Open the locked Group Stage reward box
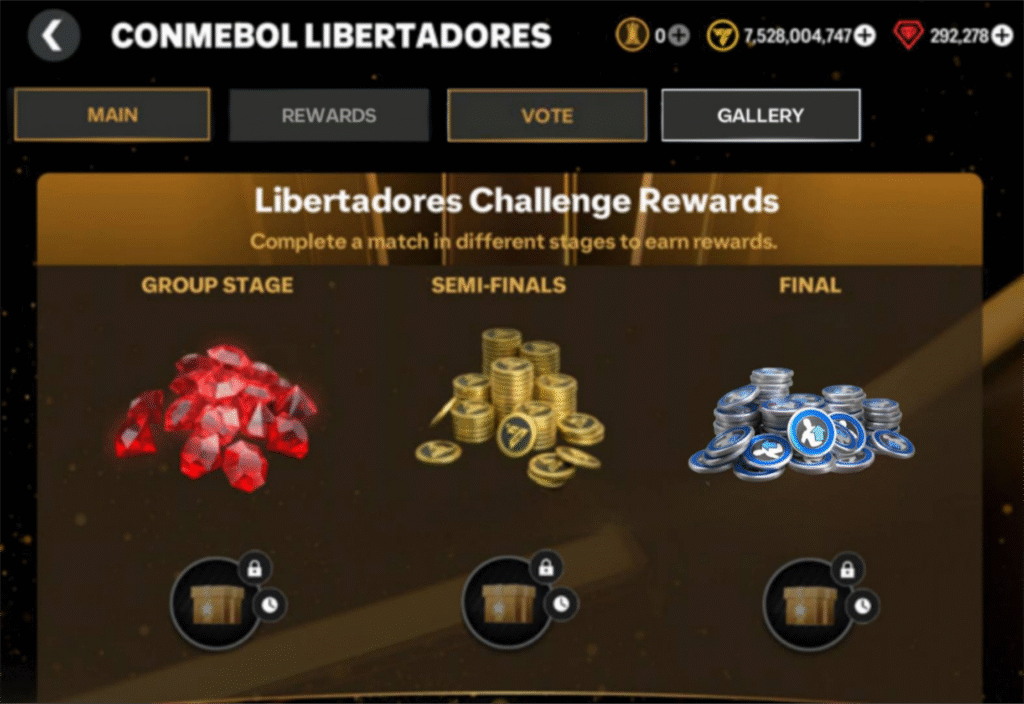The image size is (1024, 704). tap(217, 603)
